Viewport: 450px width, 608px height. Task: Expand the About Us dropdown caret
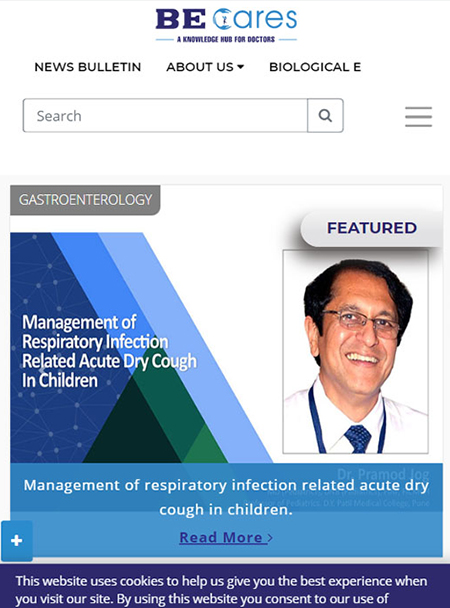click(241, 67)
